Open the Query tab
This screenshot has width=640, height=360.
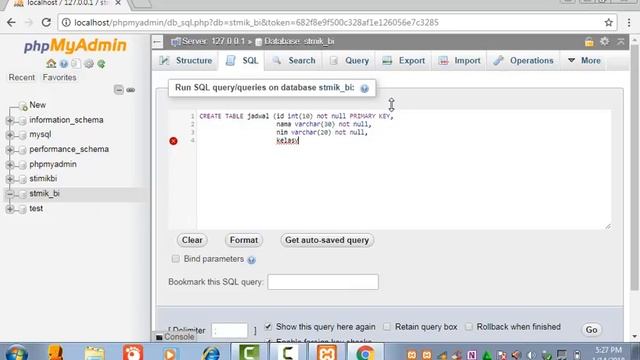tap(350, 60)
